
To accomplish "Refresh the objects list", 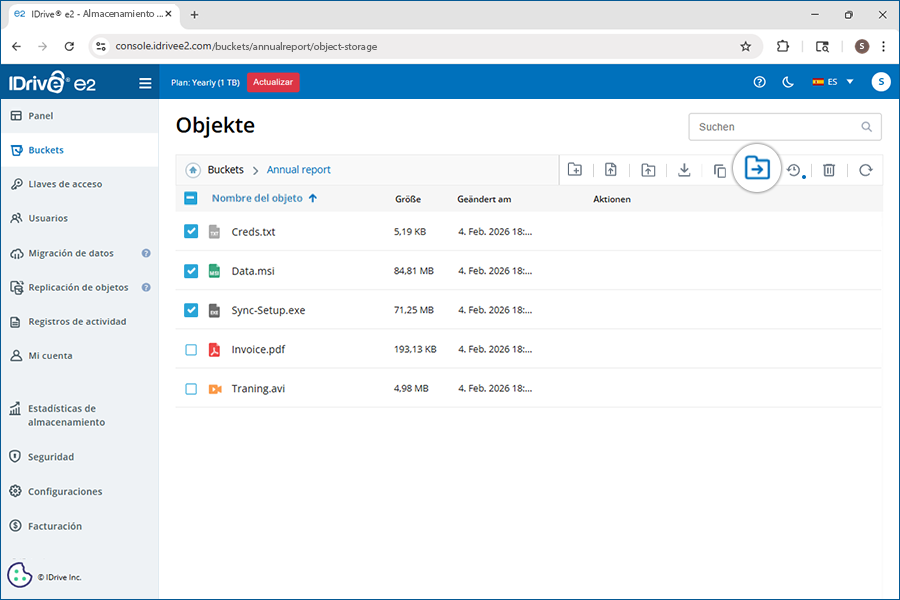I will tap(865, 170).
